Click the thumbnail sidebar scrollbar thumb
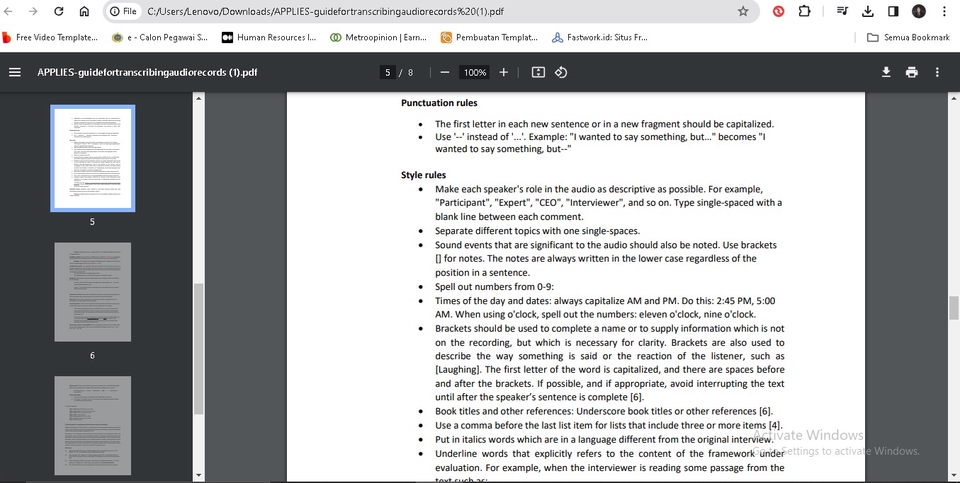The width and height of the screenshot is (960, 483). tap(198, 349)
